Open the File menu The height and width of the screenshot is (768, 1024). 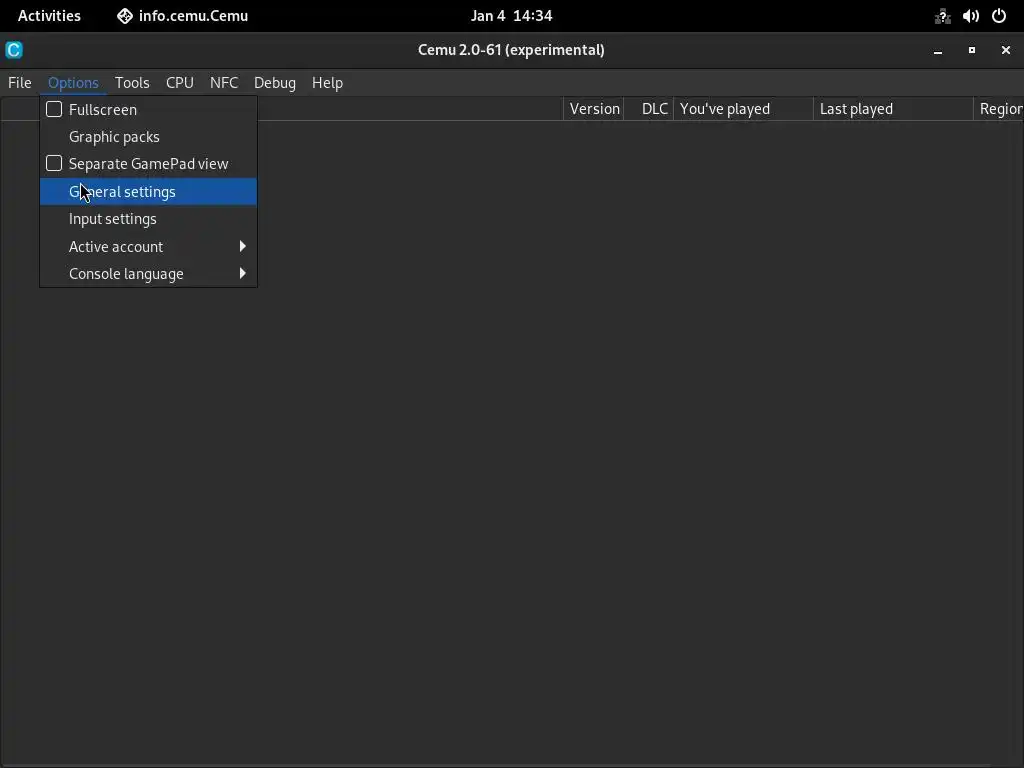click(x=20, y=83)
